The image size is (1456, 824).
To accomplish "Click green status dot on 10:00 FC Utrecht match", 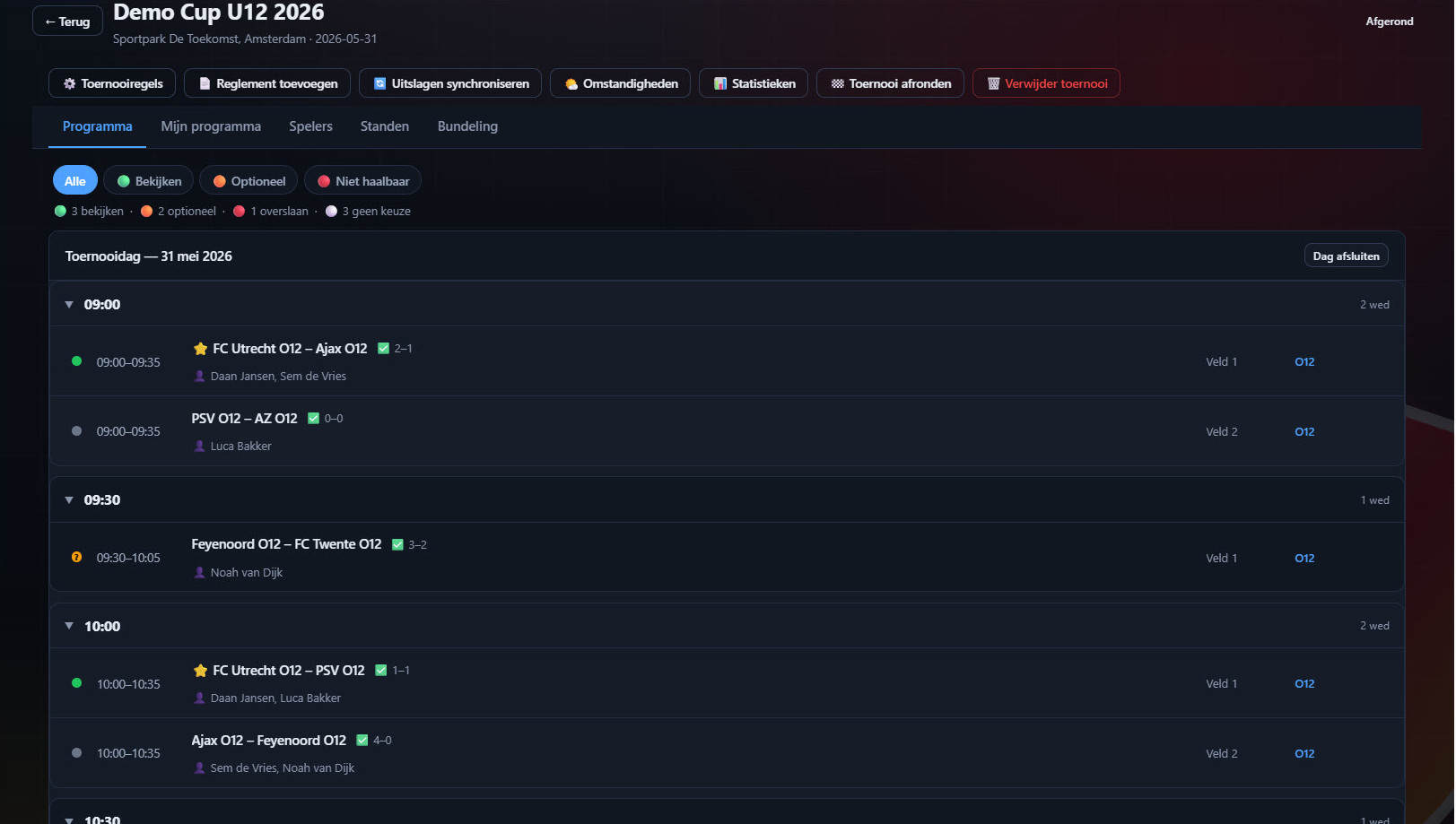I will point(76,683).
